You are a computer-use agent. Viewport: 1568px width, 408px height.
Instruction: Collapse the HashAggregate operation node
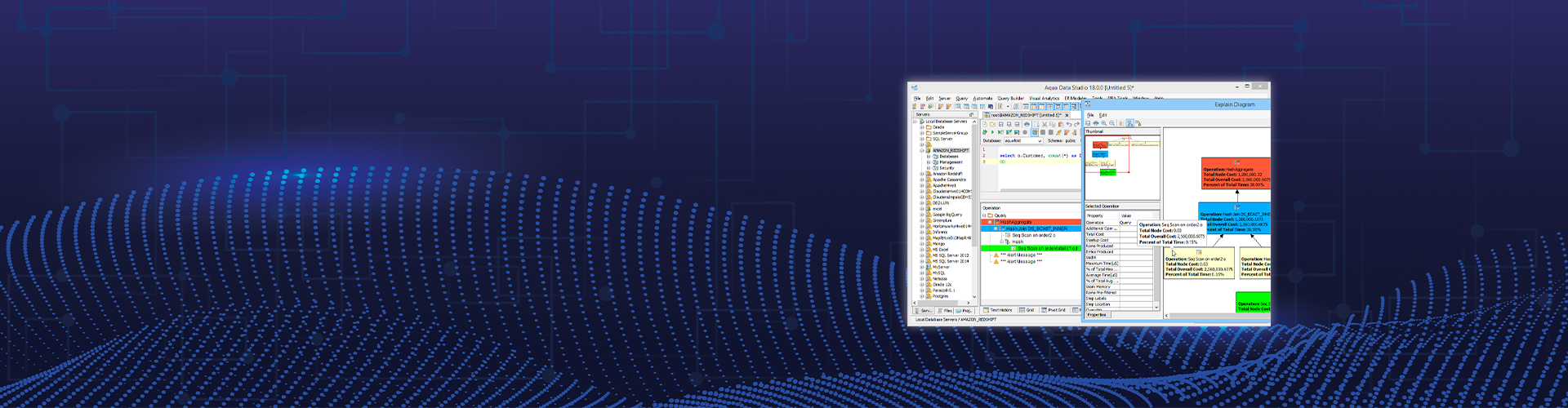(x=990, y=222)
